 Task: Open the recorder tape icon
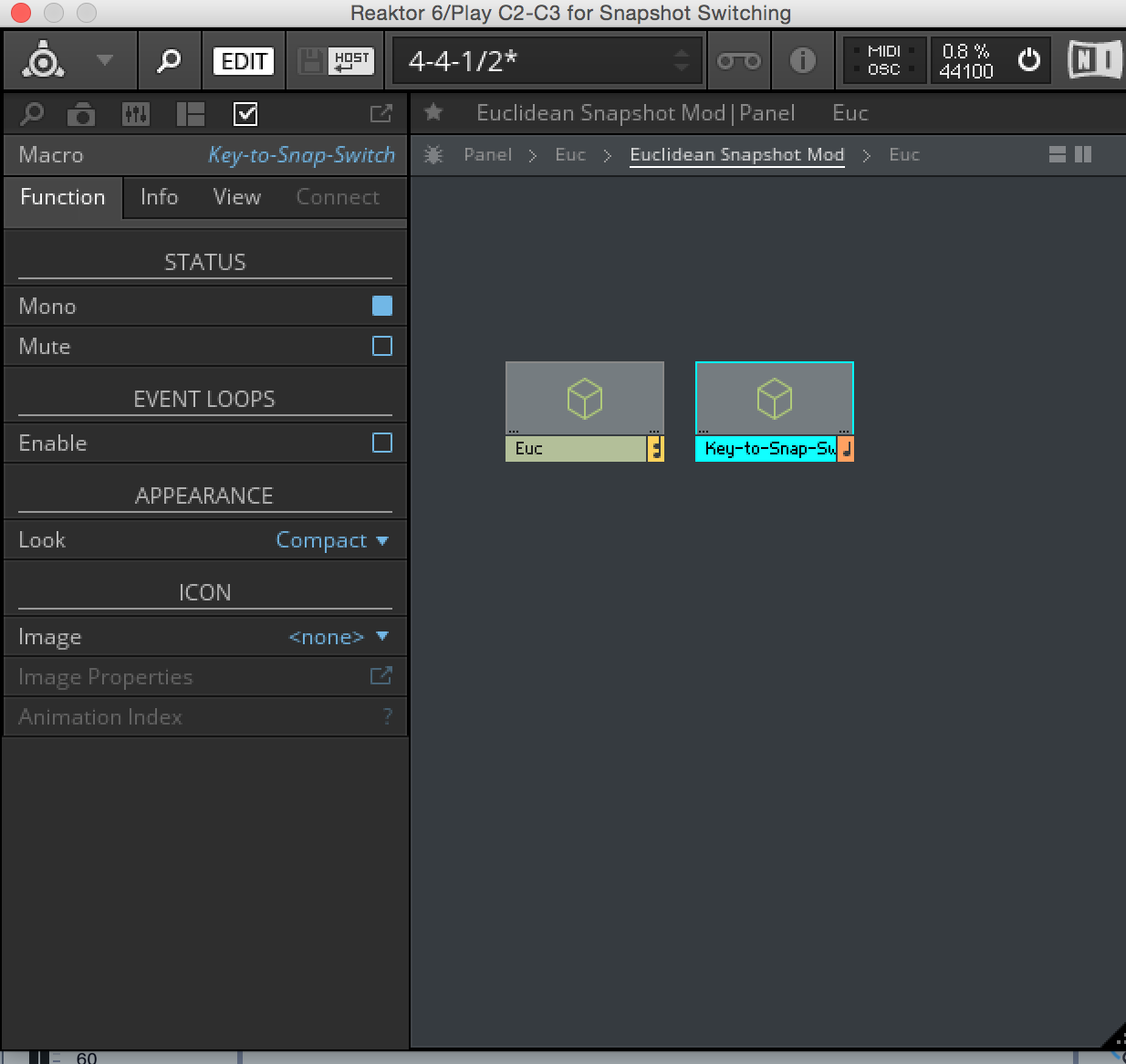point(738,61)
